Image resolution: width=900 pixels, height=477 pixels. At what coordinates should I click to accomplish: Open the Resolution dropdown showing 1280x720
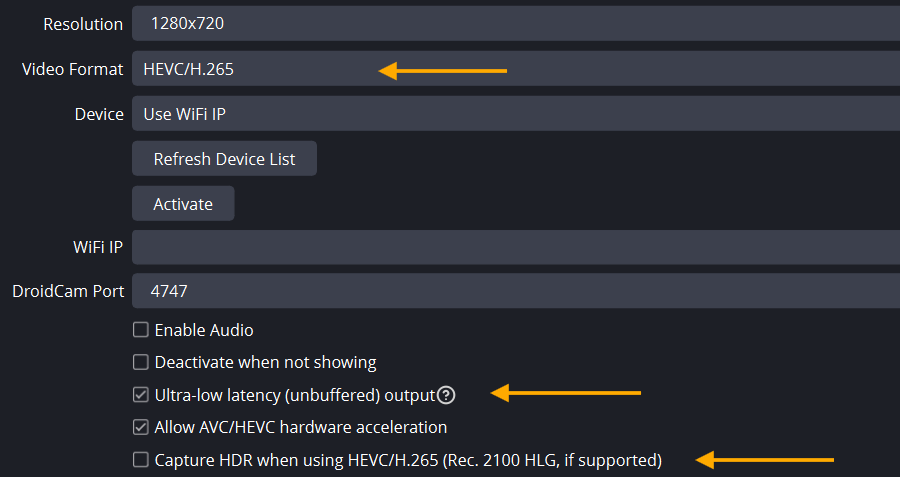[x=516, y=24]
